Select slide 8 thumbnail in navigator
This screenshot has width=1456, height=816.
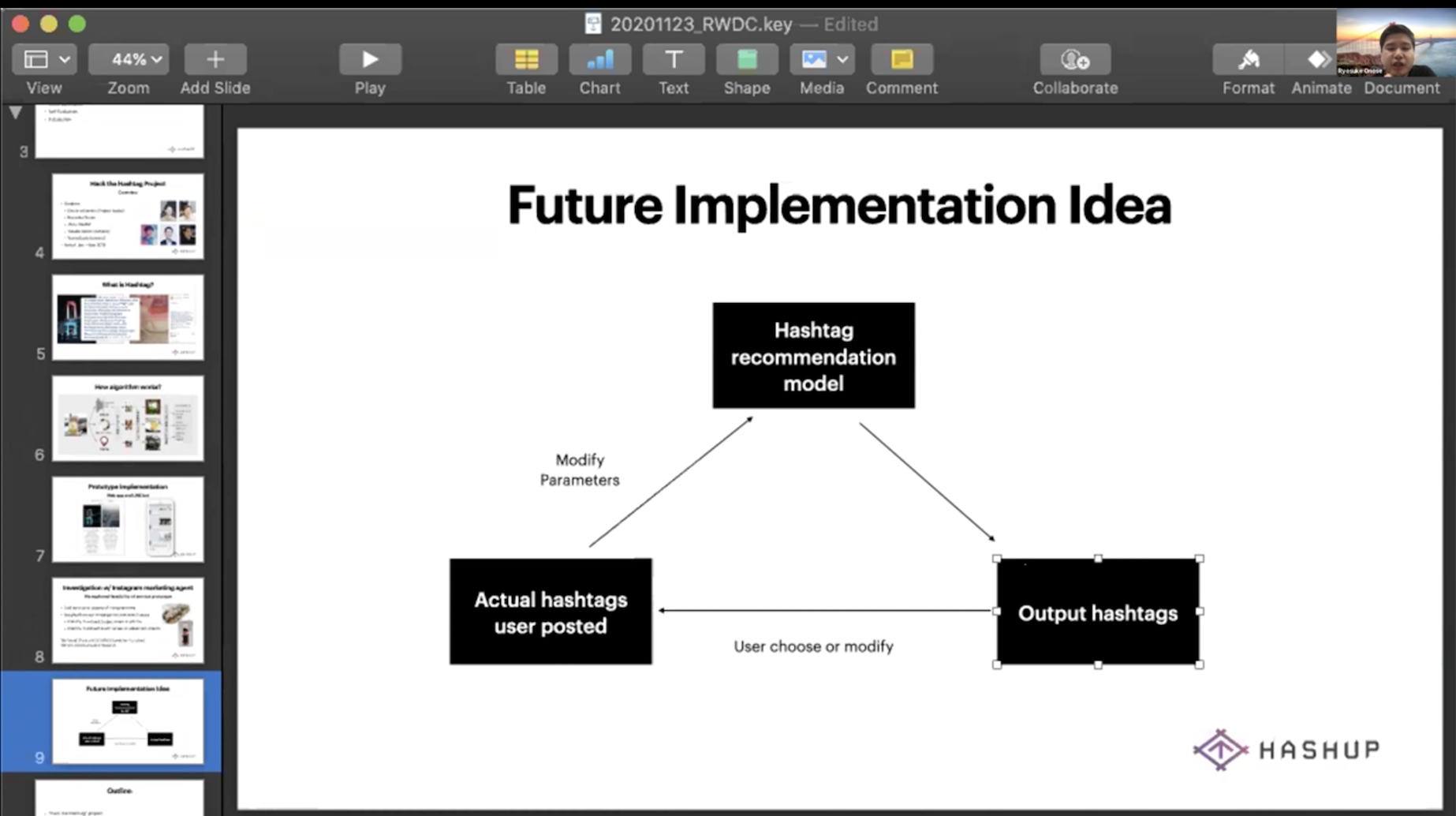127,620
